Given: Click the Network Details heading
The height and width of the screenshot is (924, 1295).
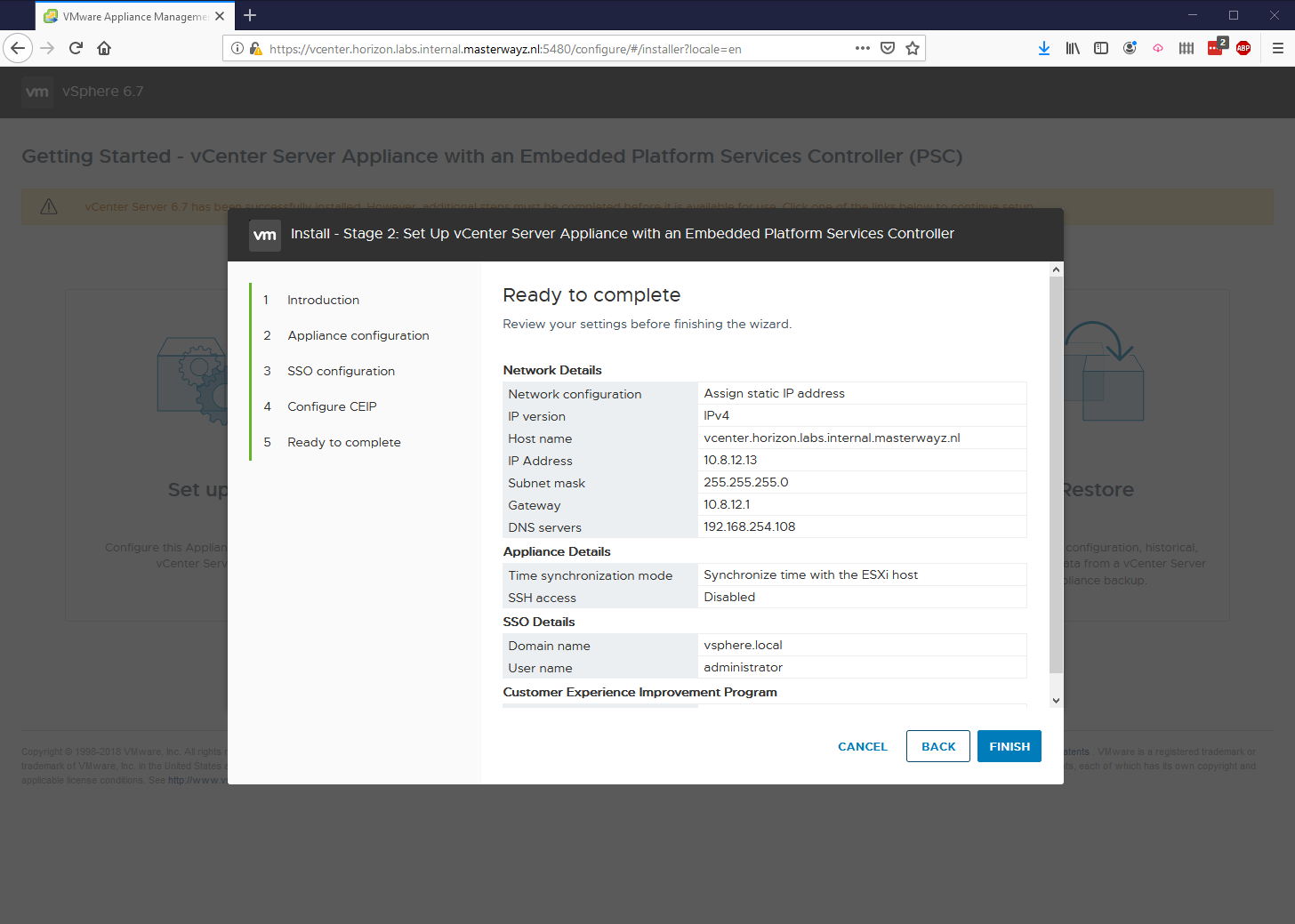Looking at the screenshot, I should click(x=552, y=370).
